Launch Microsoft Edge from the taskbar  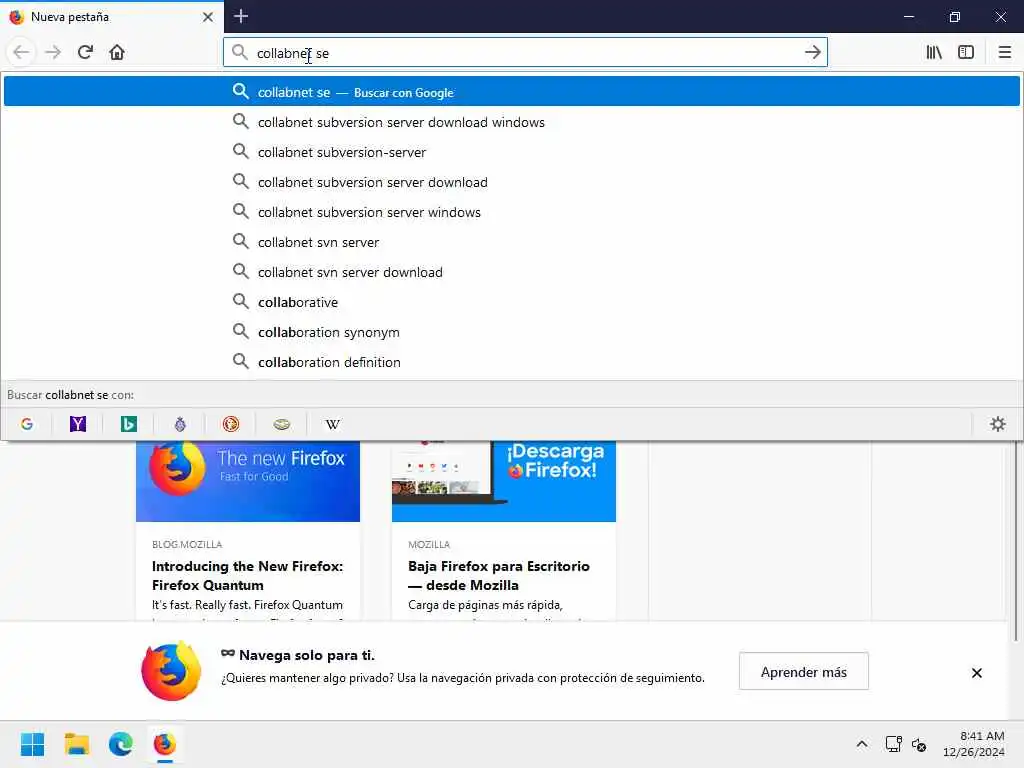[x=121, y=744]
